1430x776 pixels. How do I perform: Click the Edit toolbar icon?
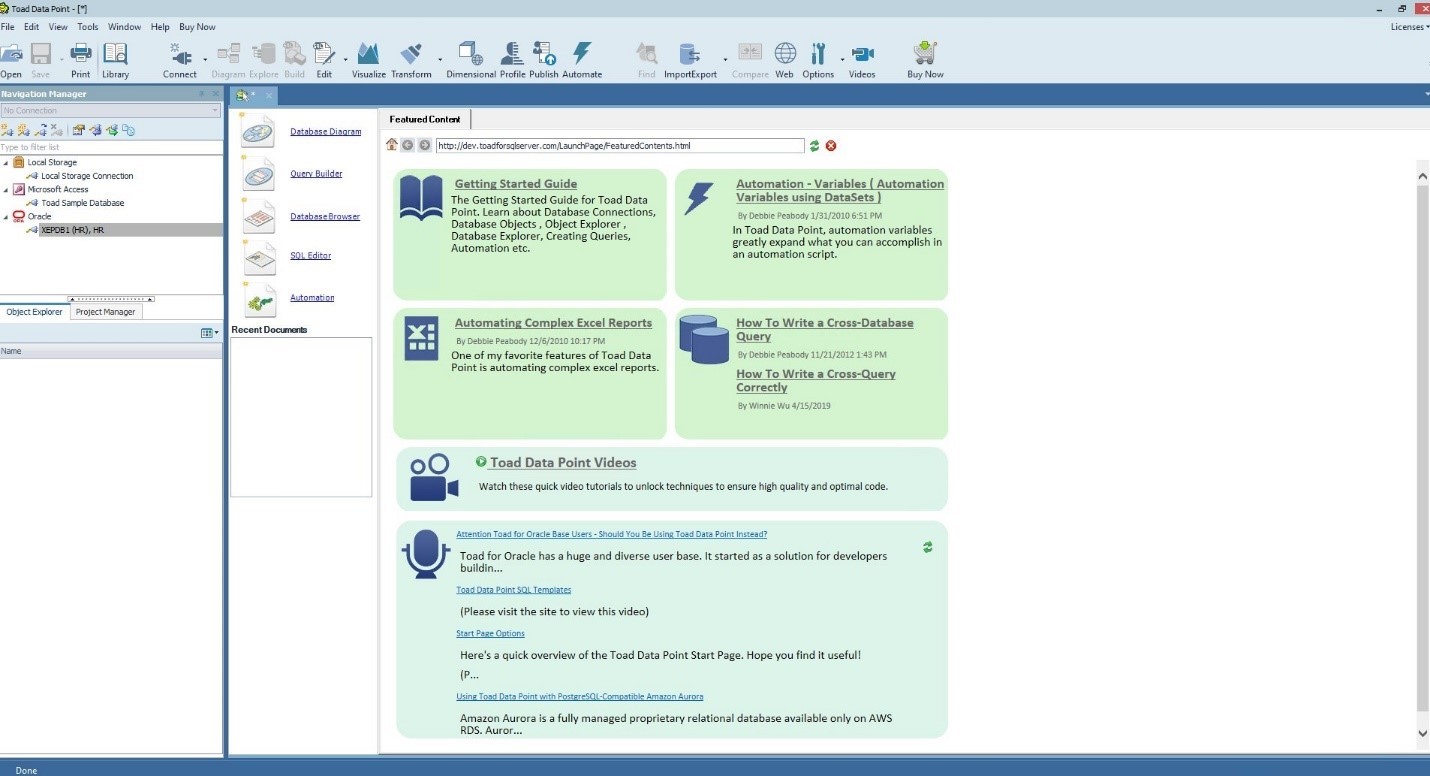[324, 53]
